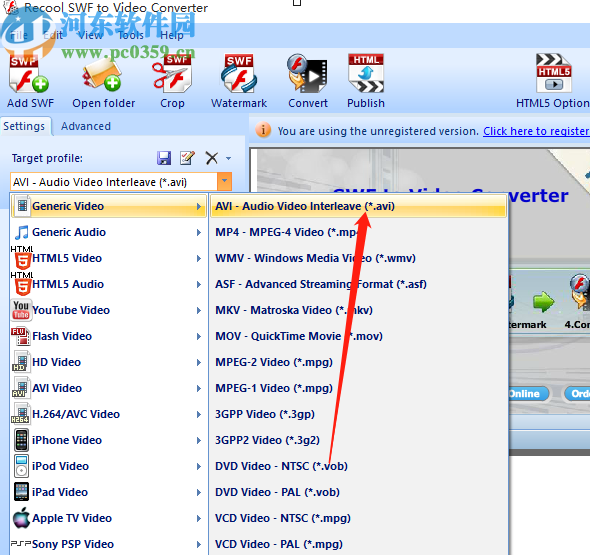
Task: Open the Tools menu
Action: point(131,35)
